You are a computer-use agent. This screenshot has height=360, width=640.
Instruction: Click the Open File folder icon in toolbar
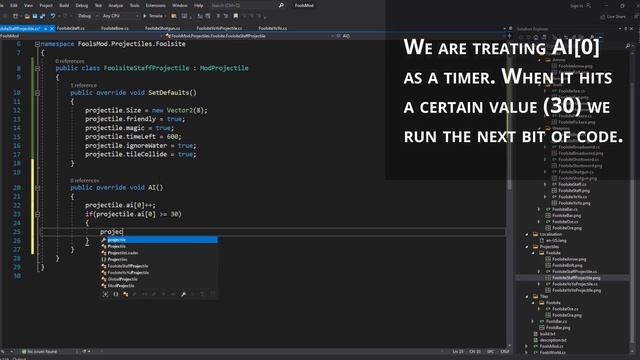[27, 16]
